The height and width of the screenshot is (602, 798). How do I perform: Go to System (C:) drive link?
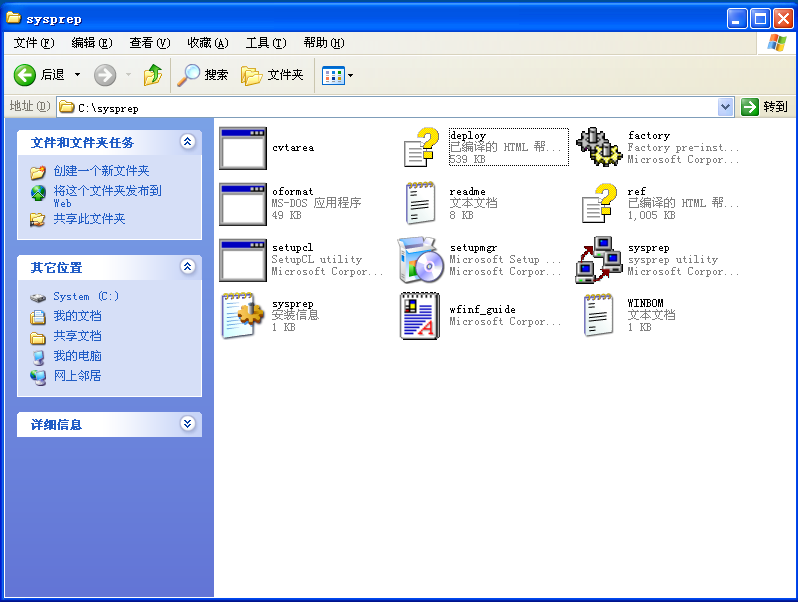pyautogui.click(x=86, y=296)
